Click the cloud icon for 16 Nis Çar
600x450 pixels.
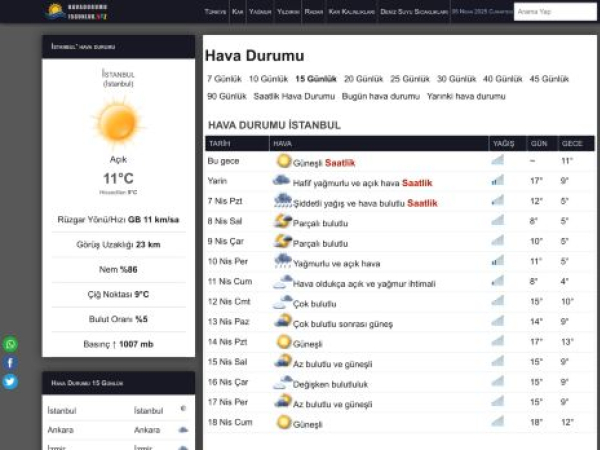(x=283, y=382)
